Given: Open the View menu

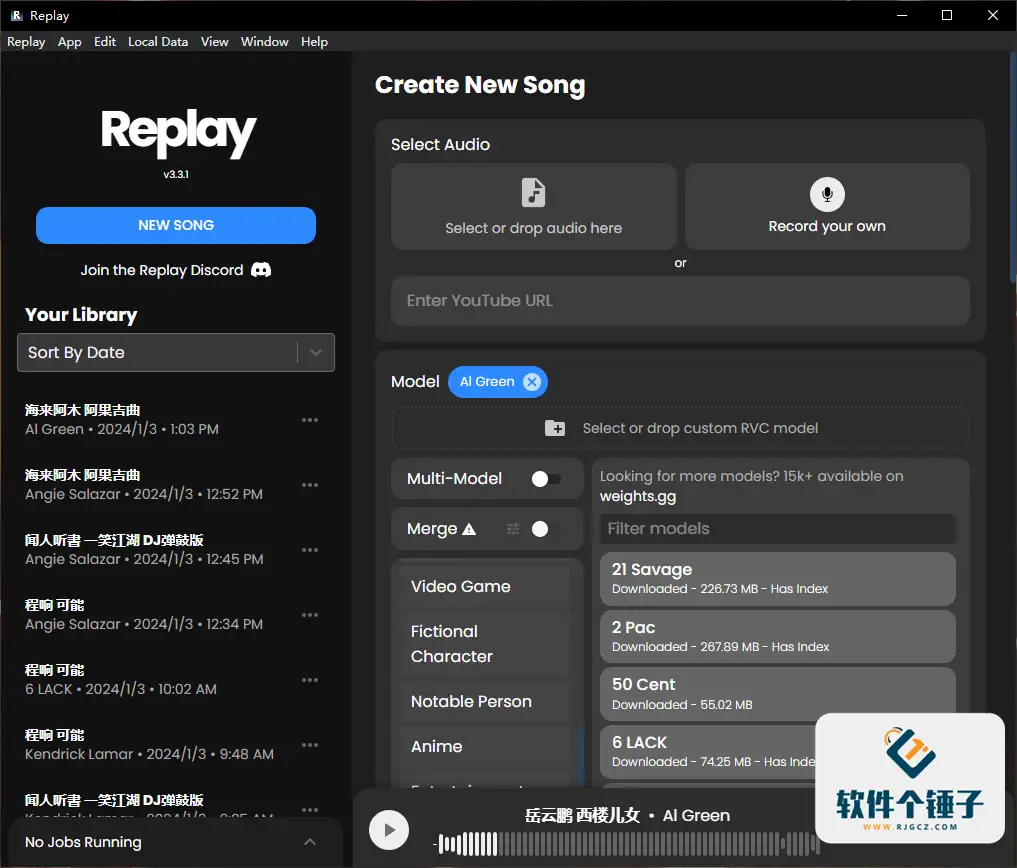Looking at the screenshot, I should tap(214, 42).
